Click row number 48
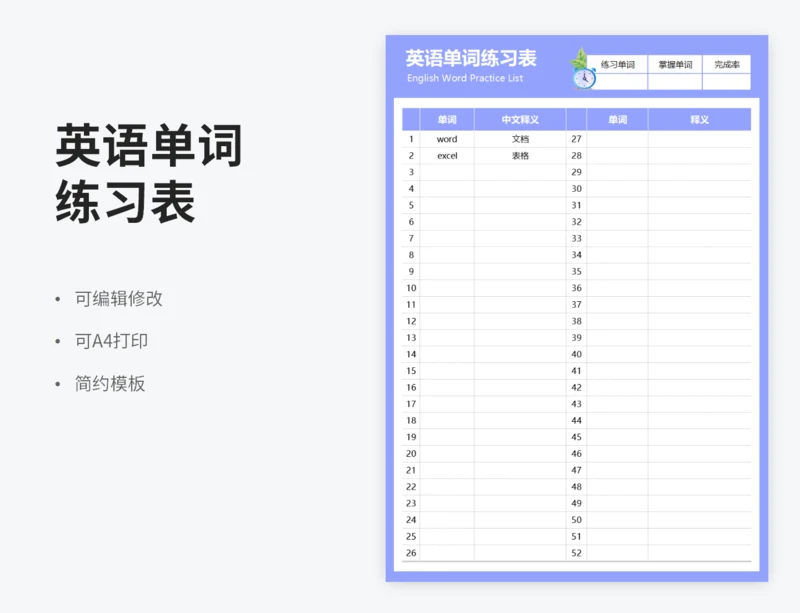Image resolution: width=800 pixels, height=613 pixels. [x=577, y=486]
